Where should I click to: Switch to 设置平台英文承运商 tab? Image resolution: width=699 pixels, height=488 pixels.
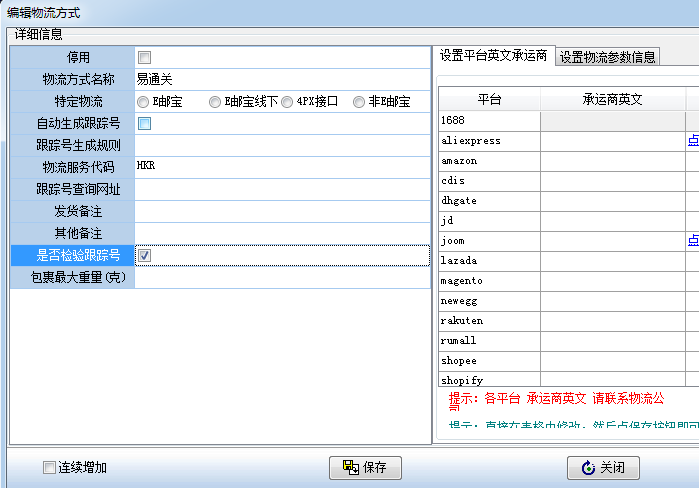493,55
